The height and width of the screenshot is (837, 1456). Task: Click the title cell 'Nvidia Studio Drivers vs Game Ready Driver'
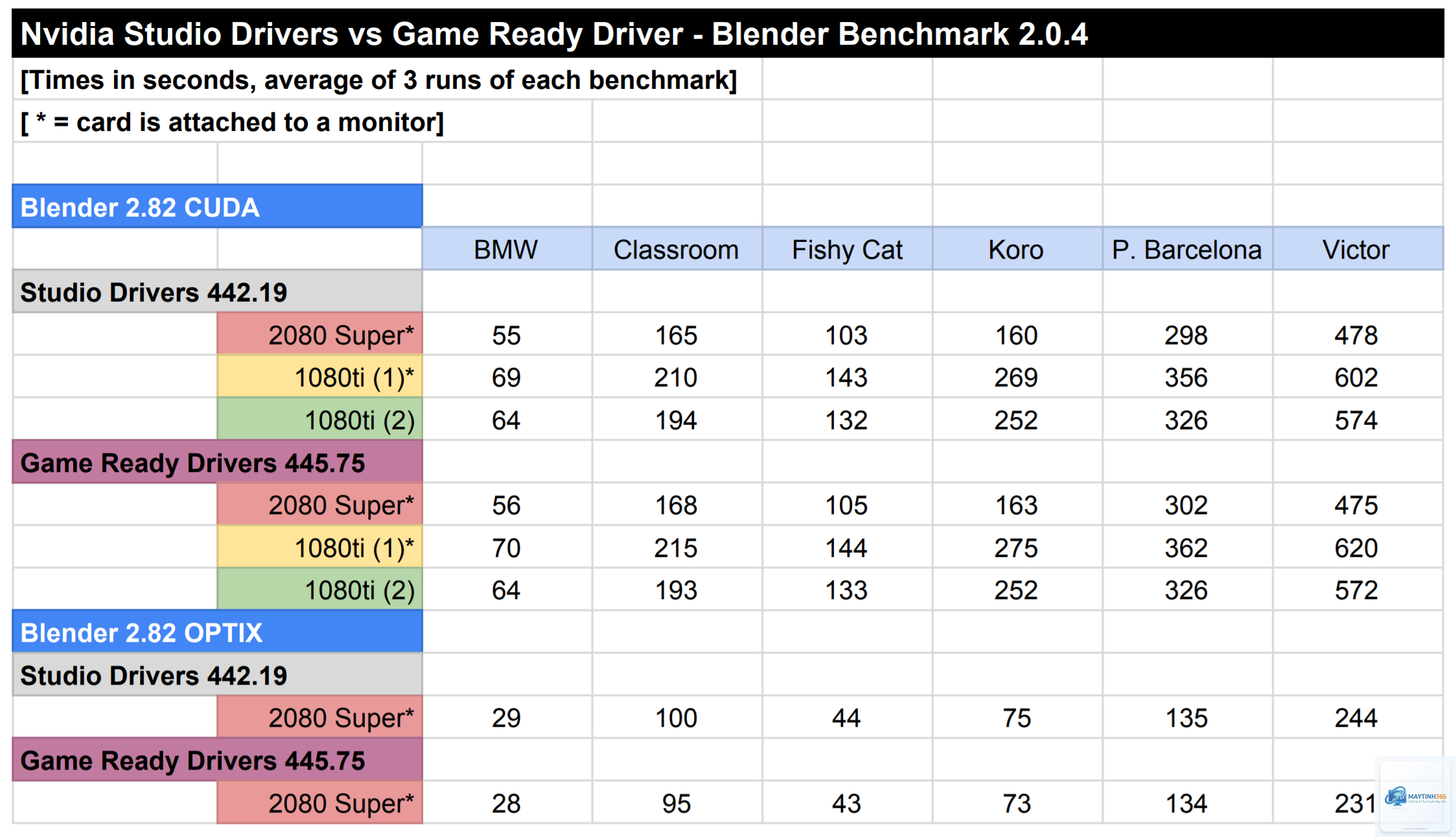click(x=728, y=34)
